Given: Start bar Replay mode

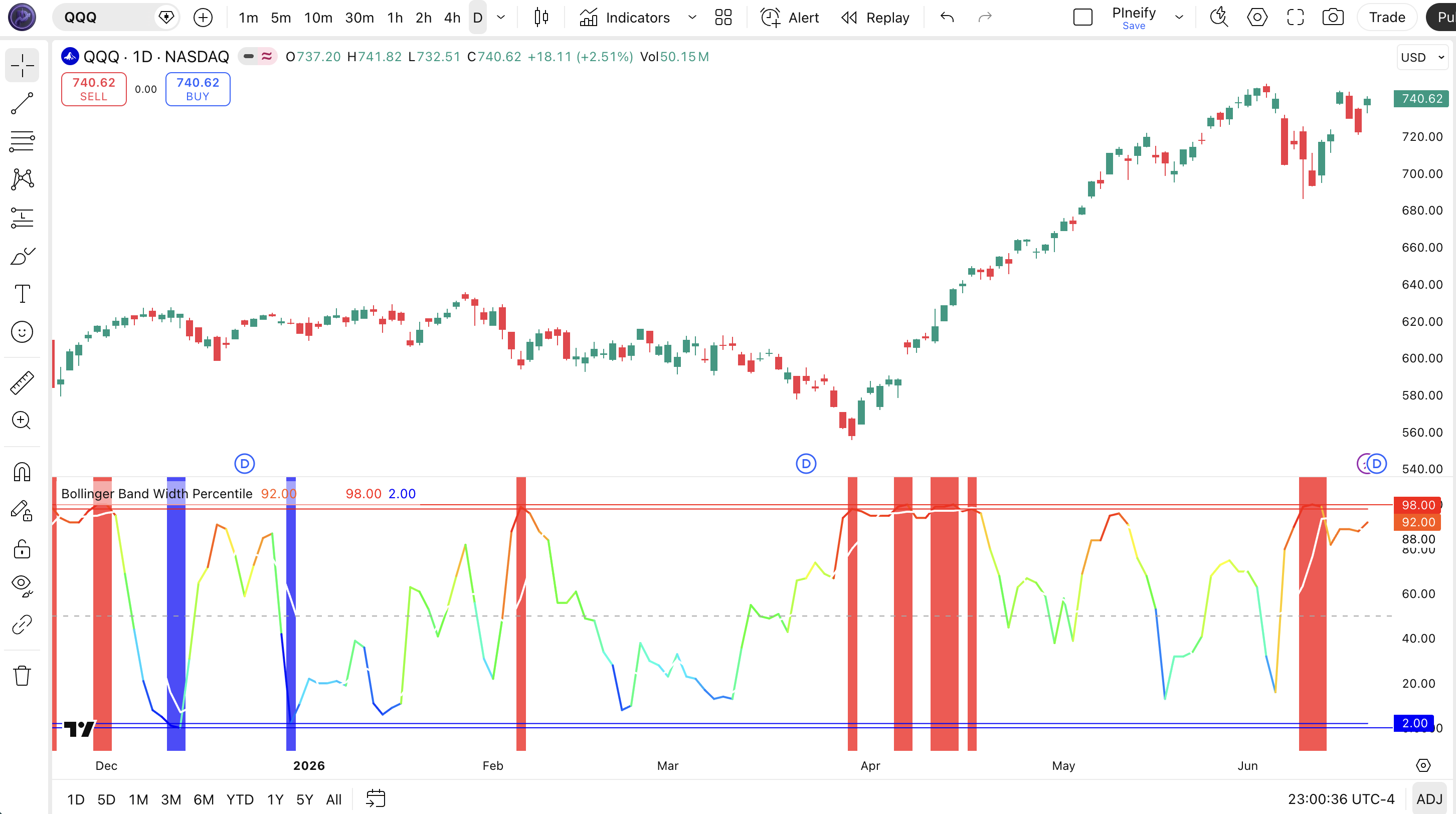Looking at the screenshot, I should point(875,18).
